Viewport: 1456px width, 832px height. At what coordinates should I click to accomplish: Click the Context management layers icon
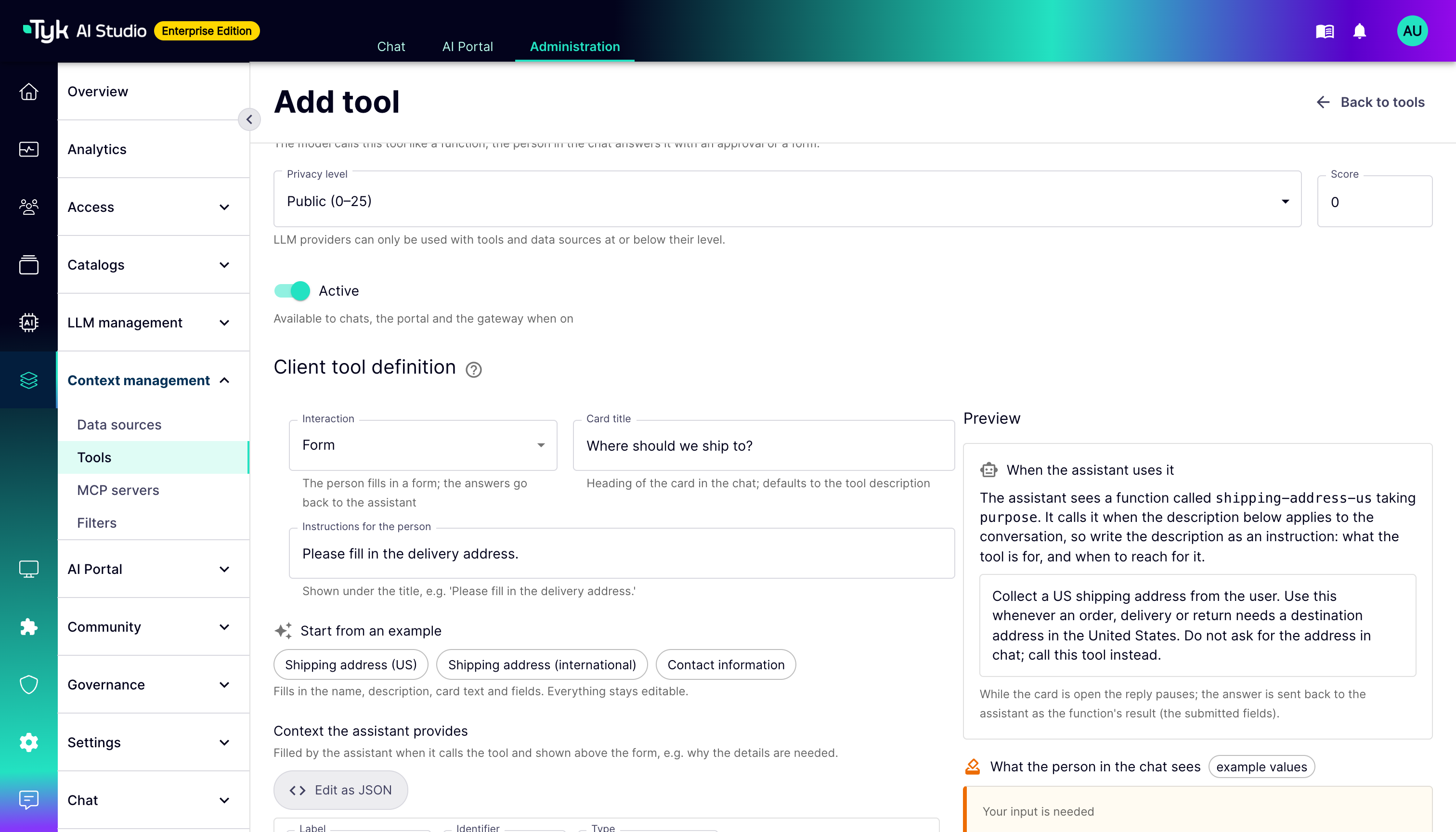(x=28, y=380)
